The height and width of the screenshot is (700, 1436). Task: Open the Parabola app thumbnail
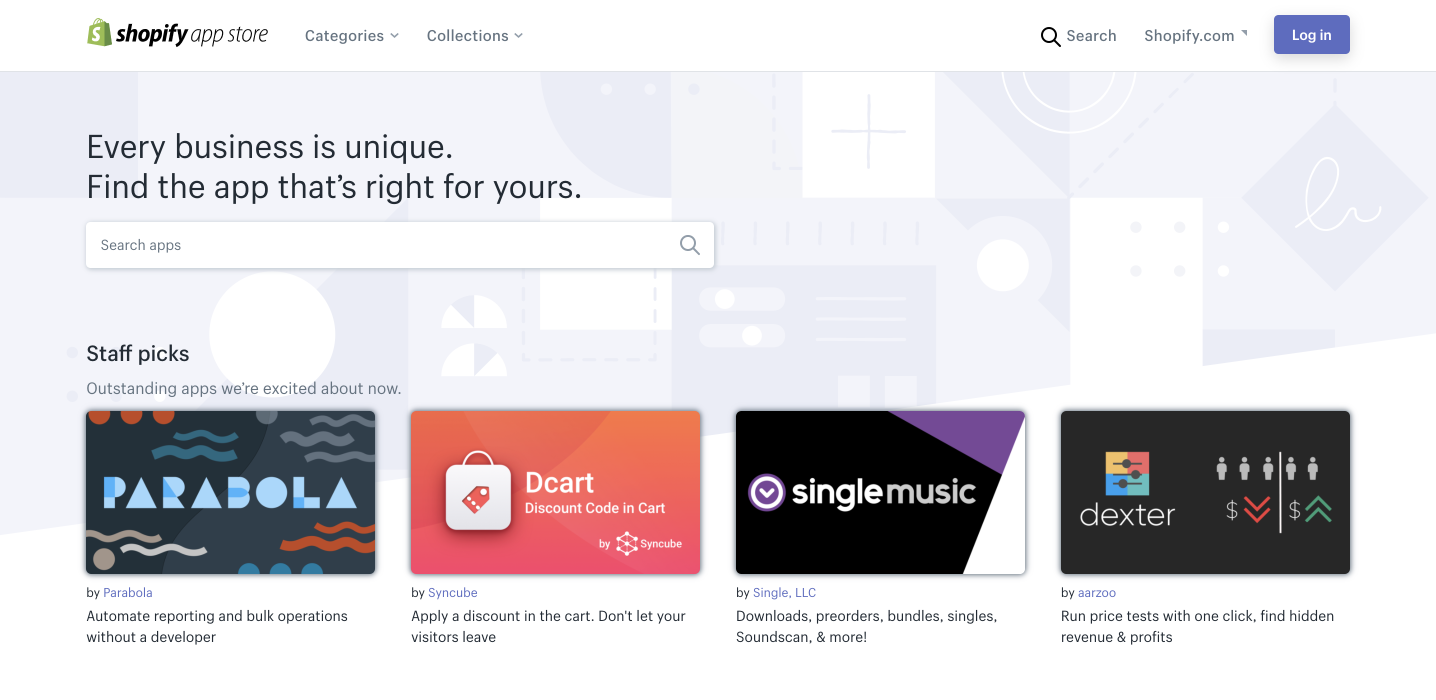(231, 492)
